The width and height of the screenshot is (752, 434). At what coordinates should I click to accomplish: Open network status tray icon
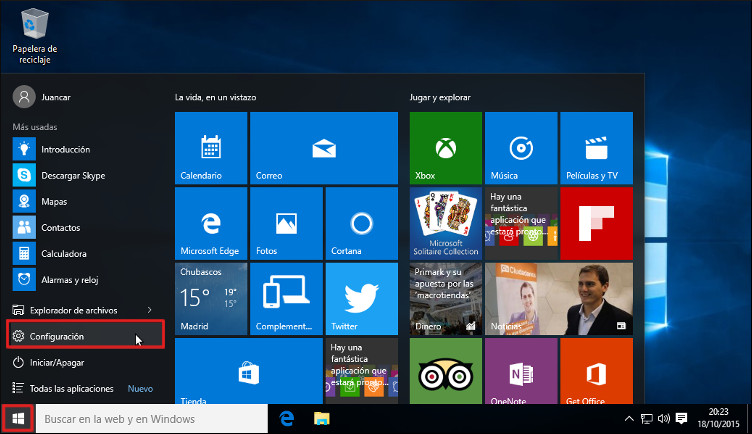646,419
